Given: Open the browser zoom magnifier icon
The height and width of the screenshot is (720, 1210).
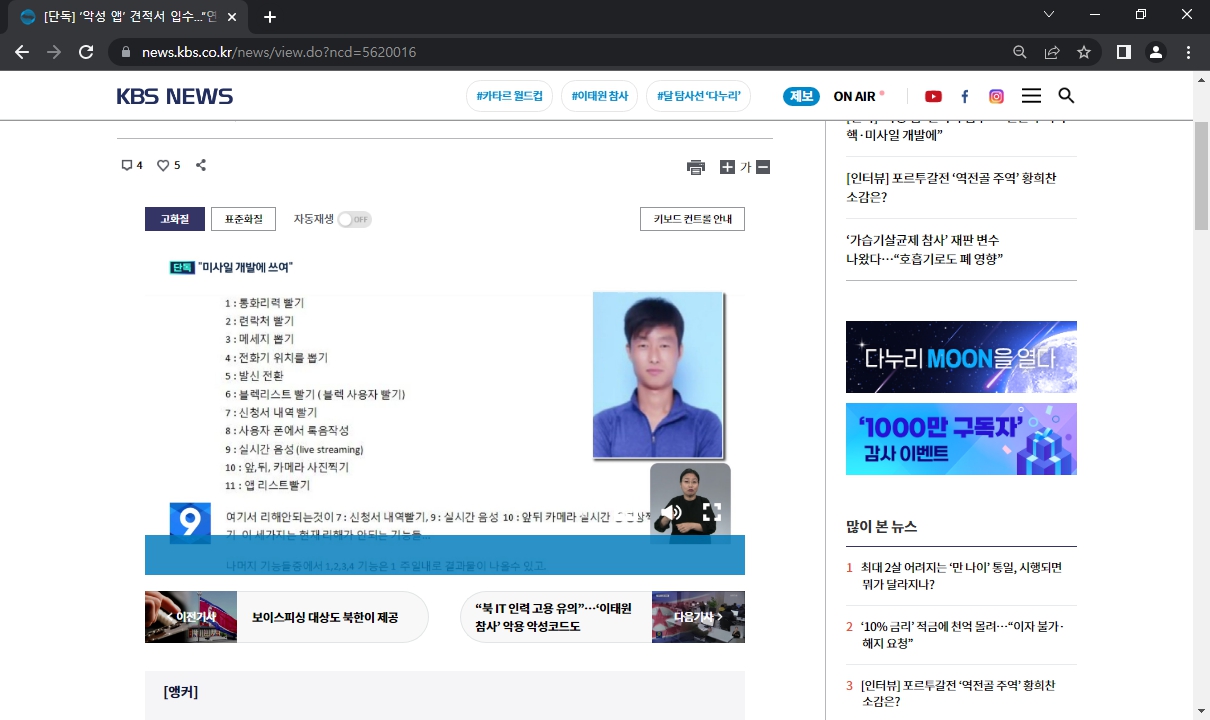Looking at the screenshot, I should (1020, 52).
